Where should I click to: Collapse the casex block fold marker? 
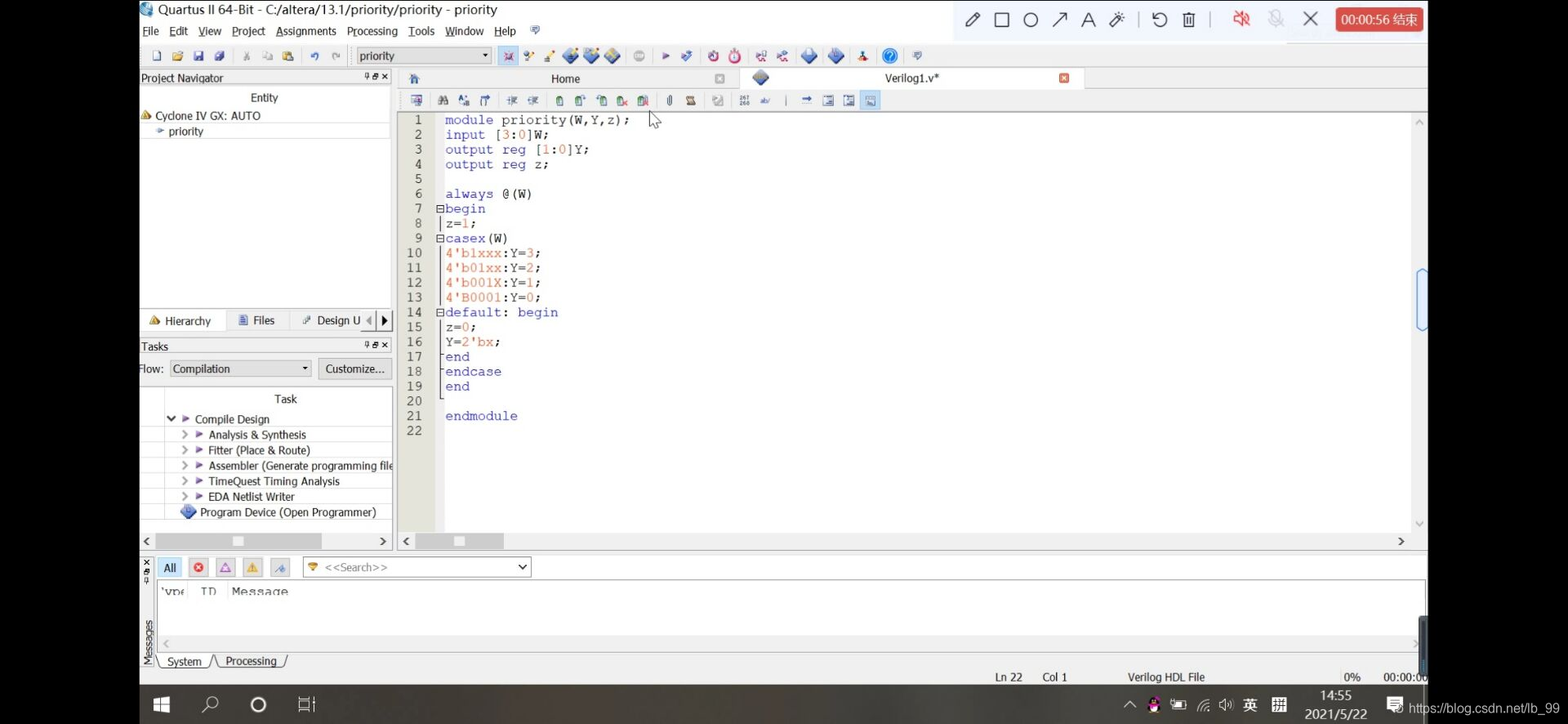point(440,239)
